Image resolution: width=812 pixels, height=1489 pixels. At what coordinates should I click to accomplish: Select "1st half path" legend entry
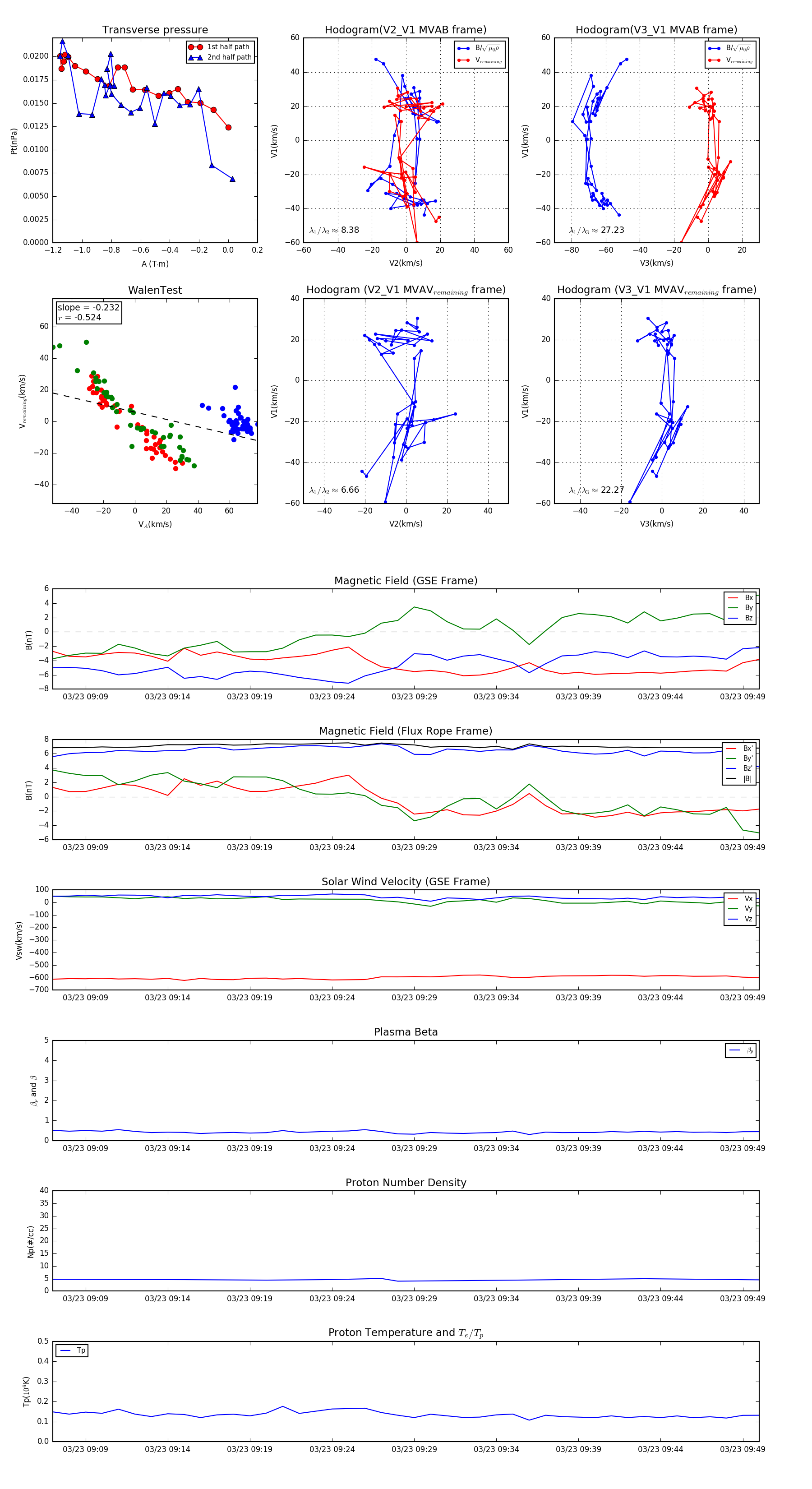click(220, 47)
